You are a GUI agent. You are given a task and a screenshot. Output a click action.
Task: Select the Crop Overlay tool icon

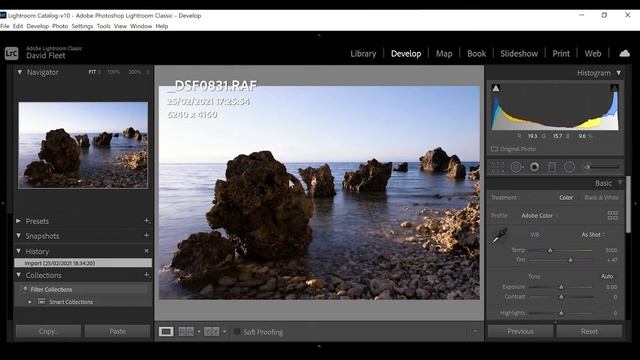click(498, 167)
